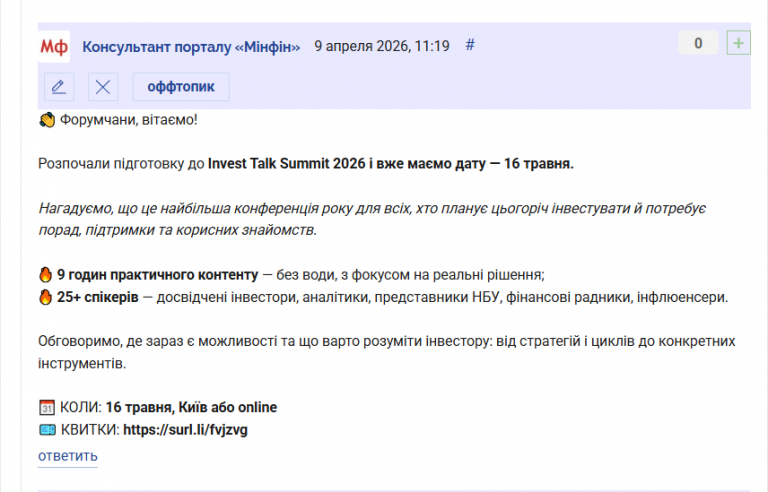
Task: Upvote the post with the plus icon
Action: 739,43
